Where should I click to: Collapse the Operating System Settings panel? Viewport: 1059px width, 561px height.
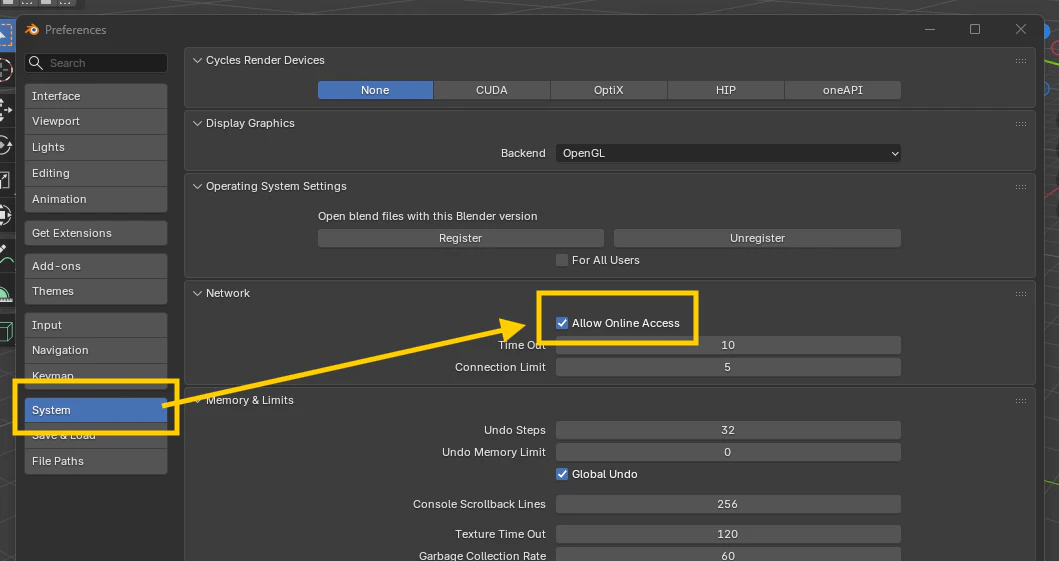click(197, 186)
